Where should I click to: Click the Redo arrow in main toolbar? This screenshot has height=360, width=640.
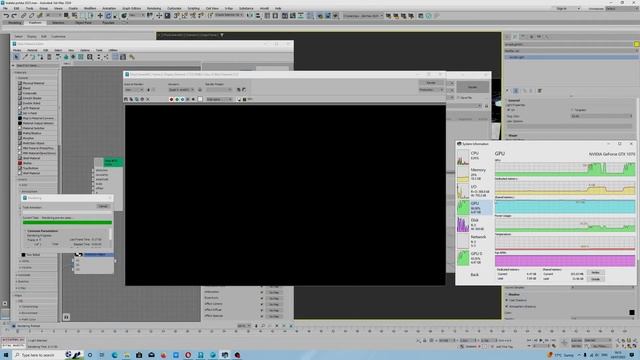coord(14,16)
